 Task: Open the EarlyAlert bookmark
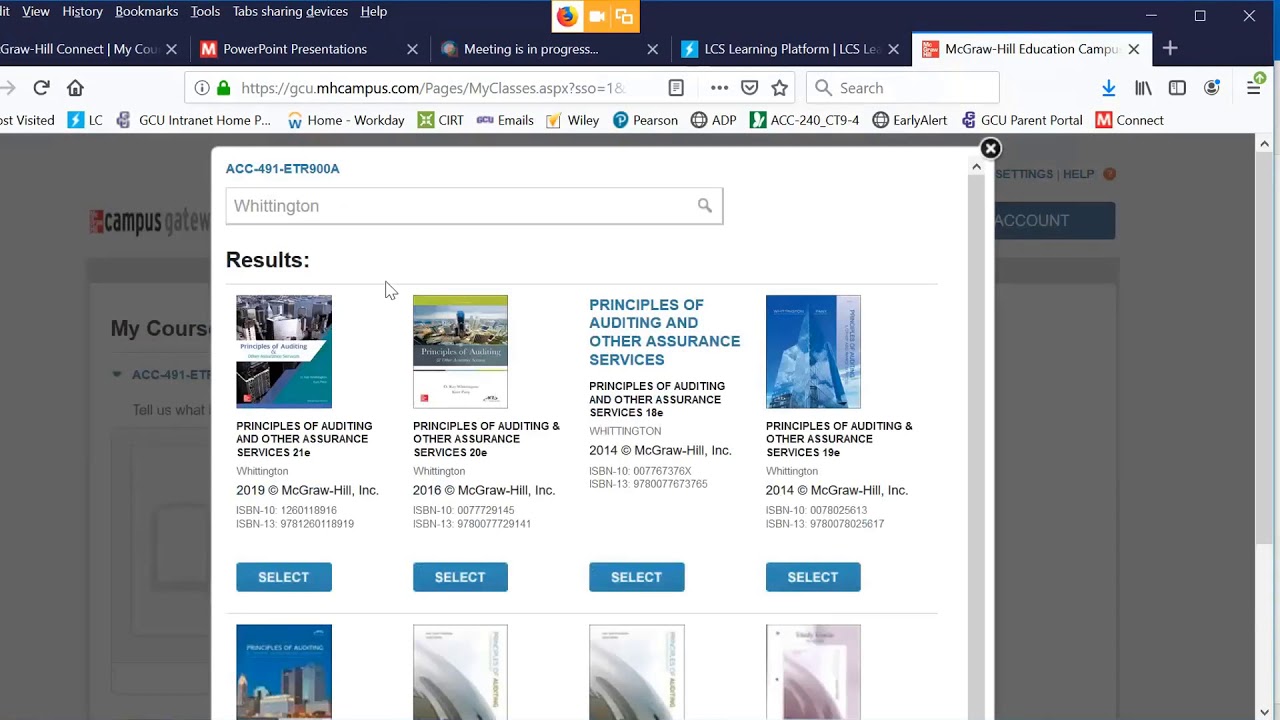pyautogui.click(x=910, y=120)
